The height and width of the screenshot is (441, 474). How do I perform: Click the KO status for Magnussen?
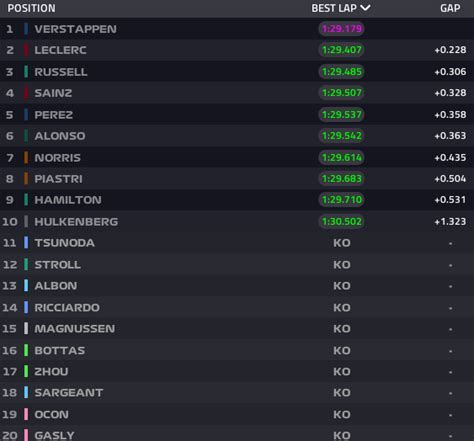point(342,329)
